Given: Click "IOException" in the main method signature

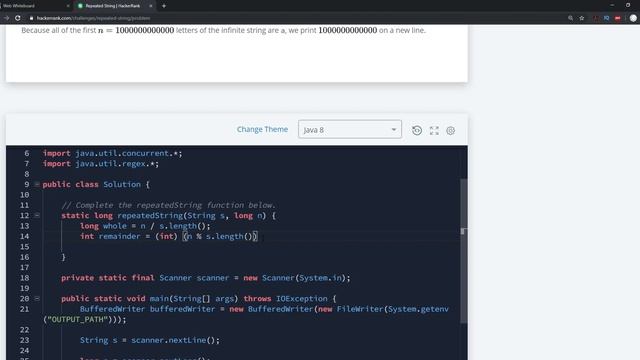Looking at the screenshot, I should pyautogui.click(x=302, y=299).
